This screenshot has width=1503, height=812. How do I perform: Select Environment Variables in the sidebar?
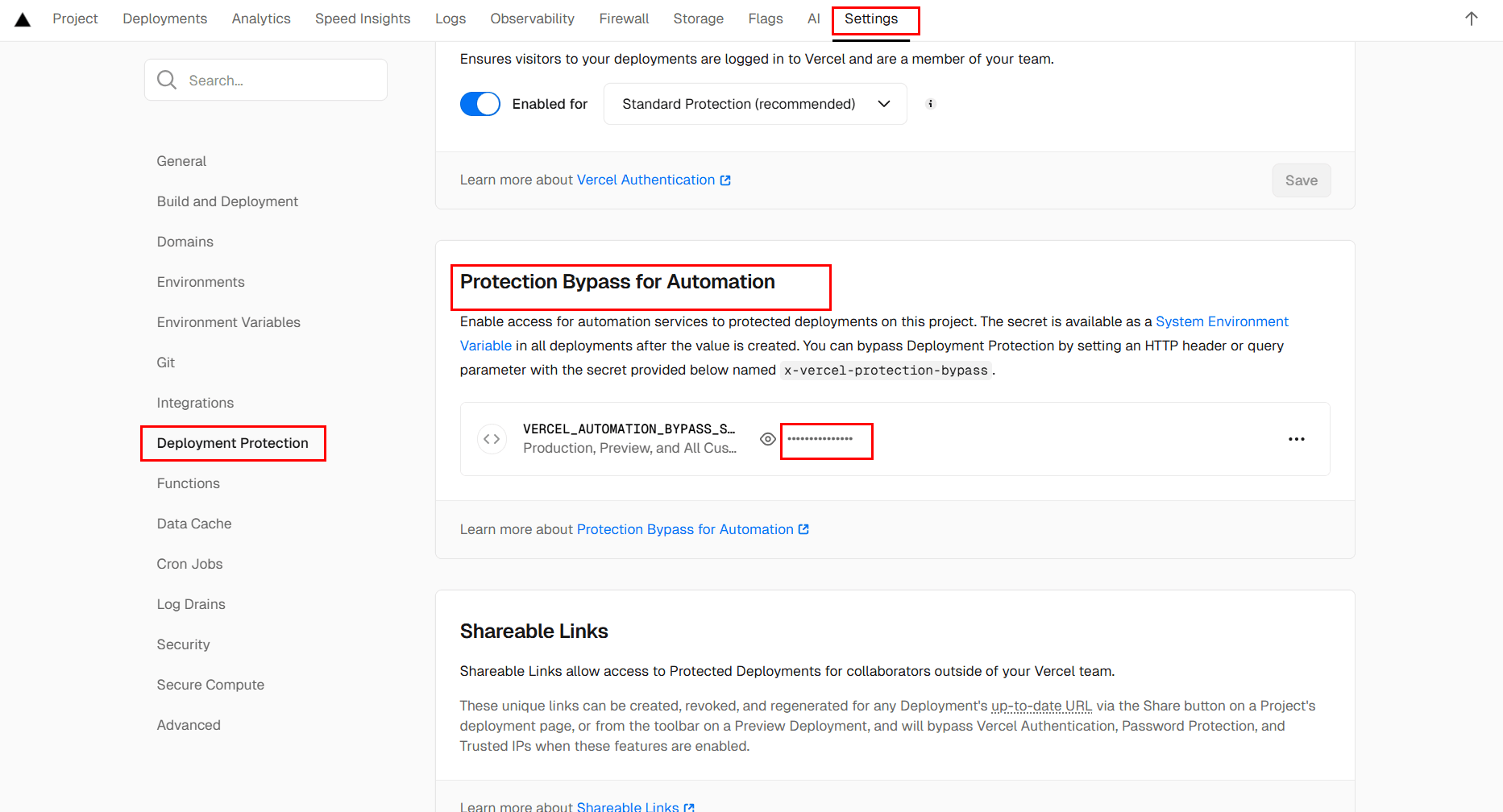point(228,322)
